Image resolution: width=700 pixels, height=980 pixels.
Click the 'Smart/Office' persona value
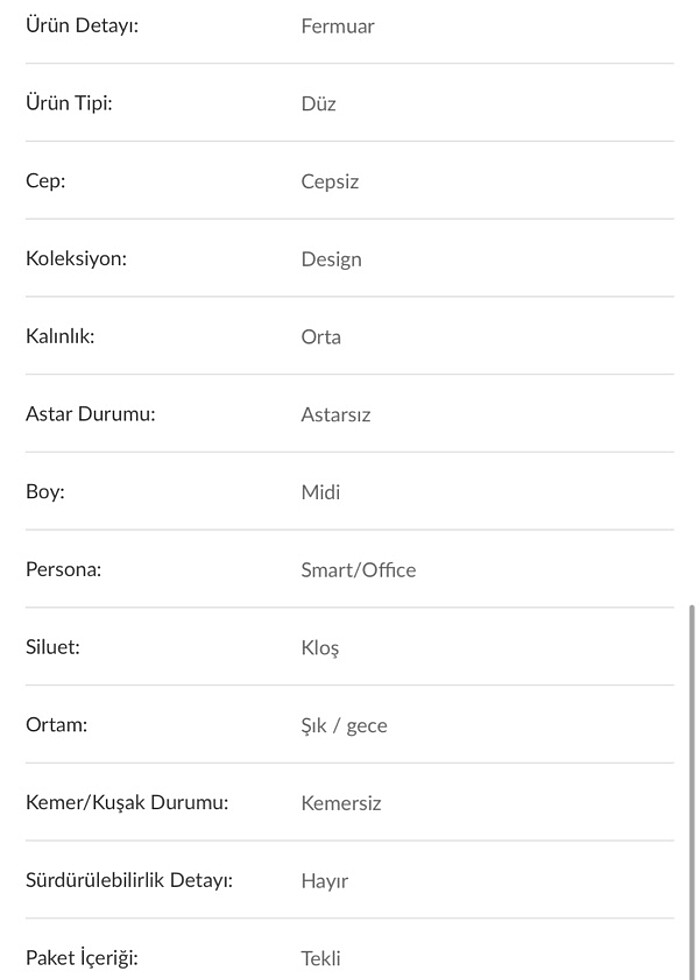pos(358,570)
